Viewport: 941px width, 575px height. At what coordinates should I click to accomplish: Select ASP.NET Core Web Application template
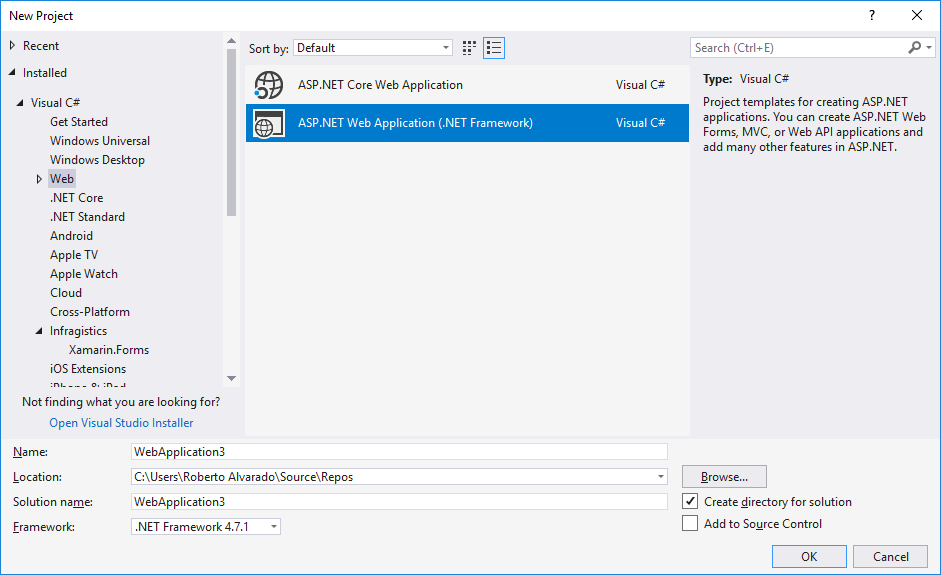(467, 85)
